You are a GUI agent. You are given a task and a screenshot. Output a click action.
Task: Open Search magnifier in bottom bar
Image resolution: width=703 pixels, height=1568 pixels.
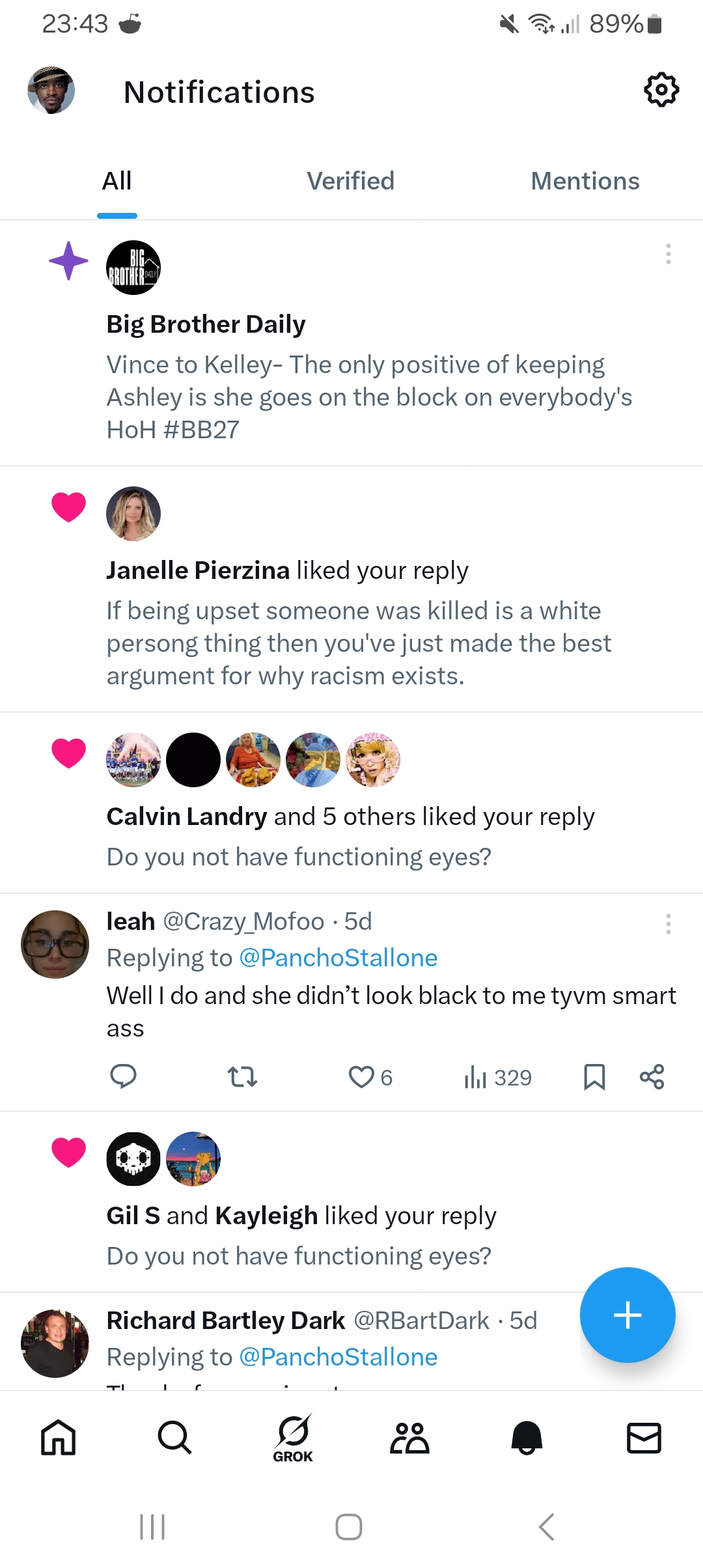[x=174, y=1438]
